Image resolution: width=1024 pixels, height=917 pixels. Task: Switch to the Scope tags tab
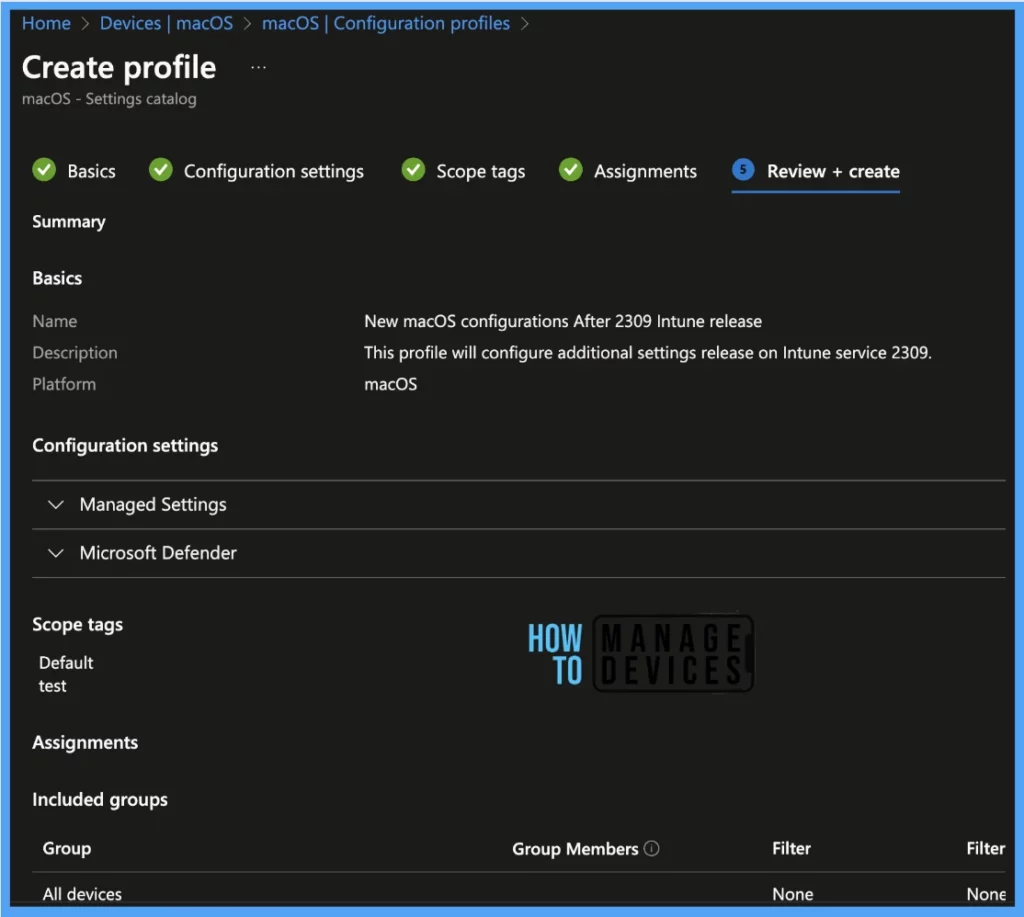click(x=463, y=171)
